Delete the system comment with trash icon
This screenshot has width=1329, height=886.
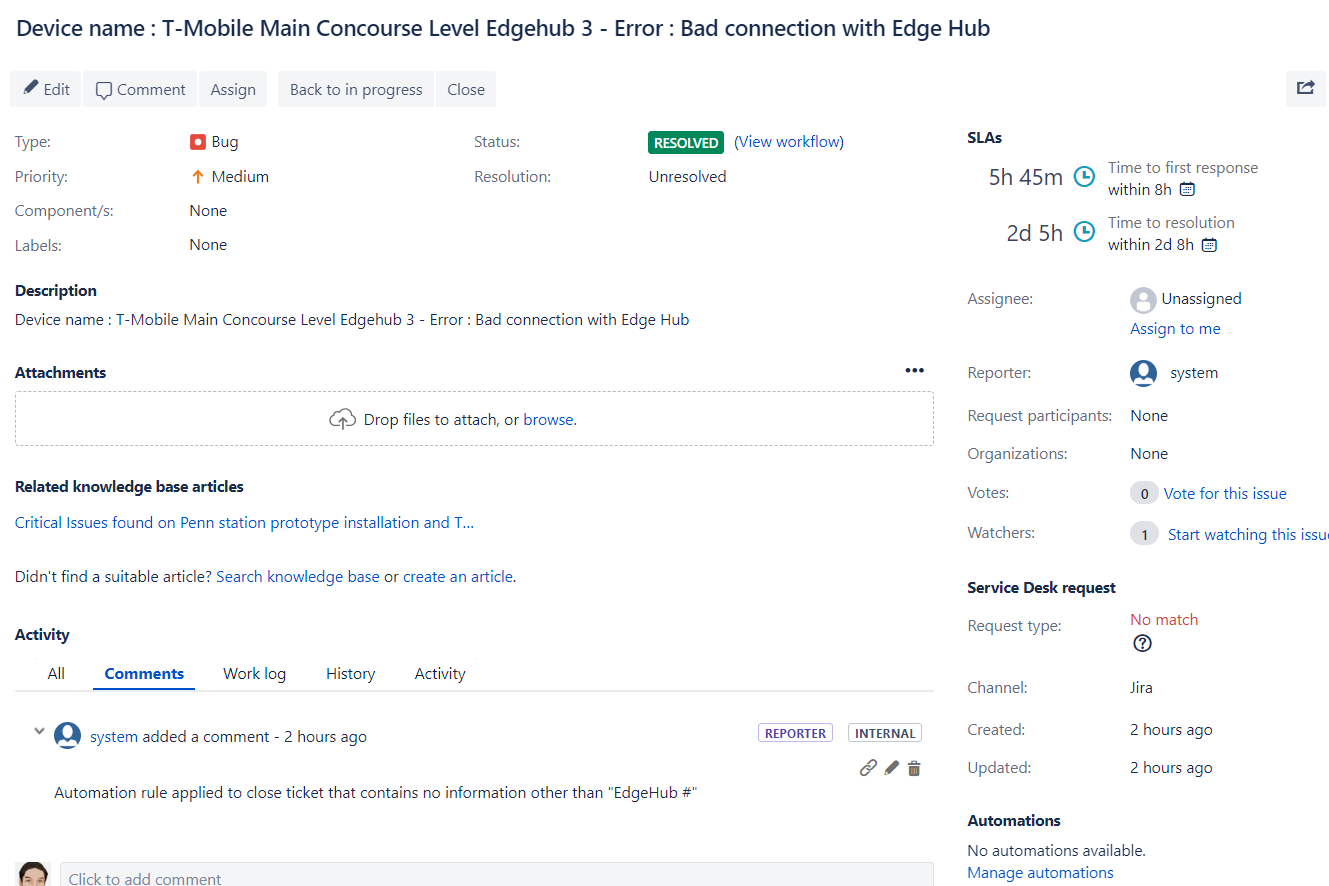[x=914, y=768]
